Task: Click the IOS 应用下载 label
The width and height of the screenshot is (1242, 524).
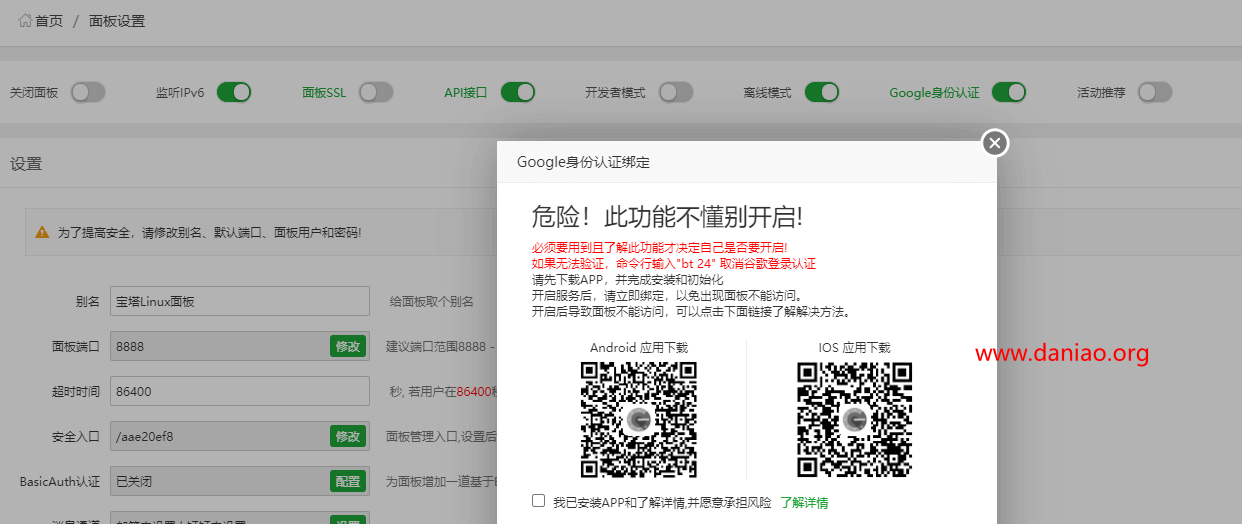Action: 854,348
